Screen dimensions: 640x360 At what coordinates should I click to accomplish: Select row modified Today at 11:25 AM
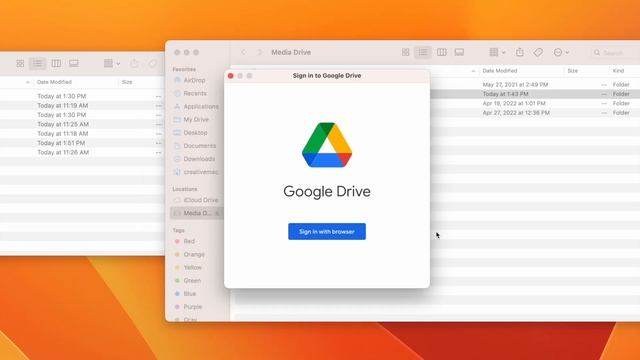(x=82, y=124)
